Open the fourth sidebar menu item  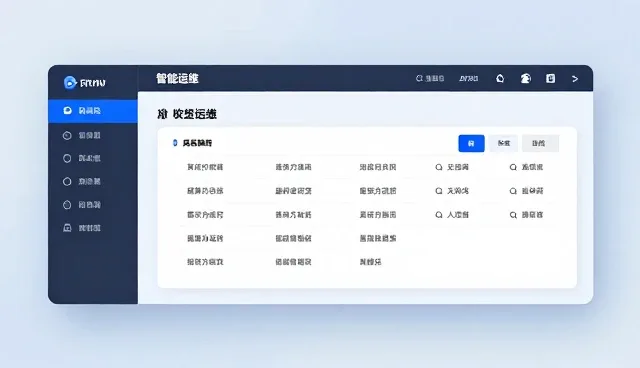[x=93, y=181]
